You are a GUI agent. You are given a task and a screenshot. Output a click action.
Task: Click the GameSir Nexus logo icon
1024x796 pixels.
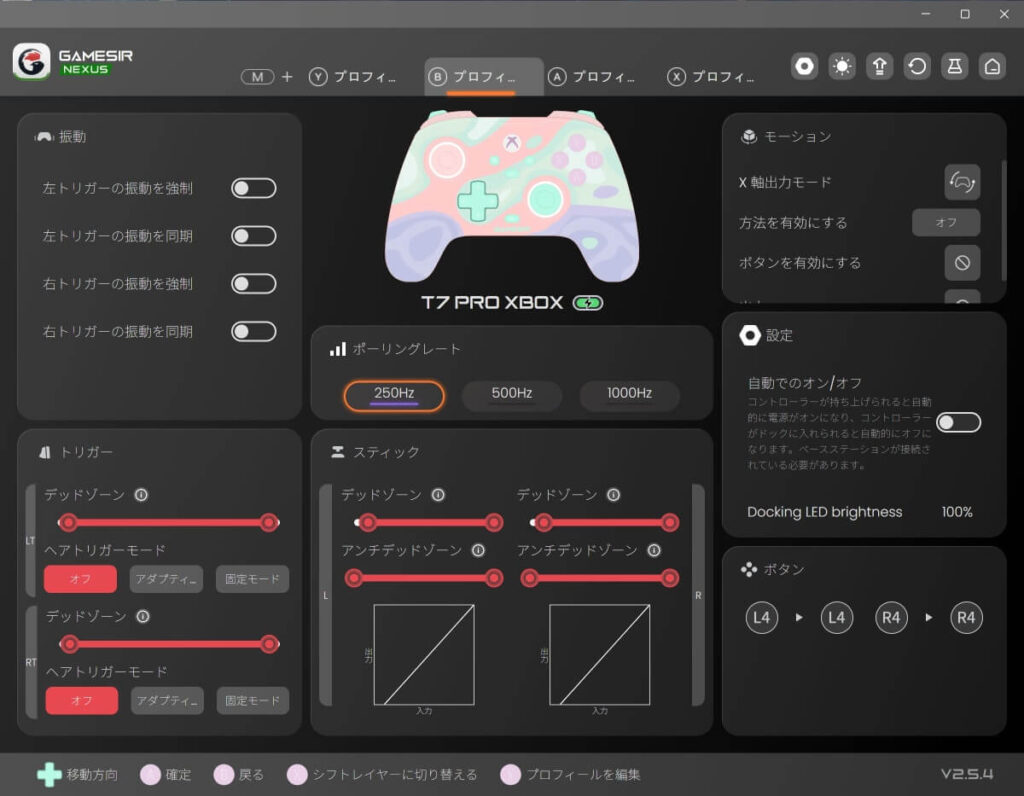click(x=31, y=62)
